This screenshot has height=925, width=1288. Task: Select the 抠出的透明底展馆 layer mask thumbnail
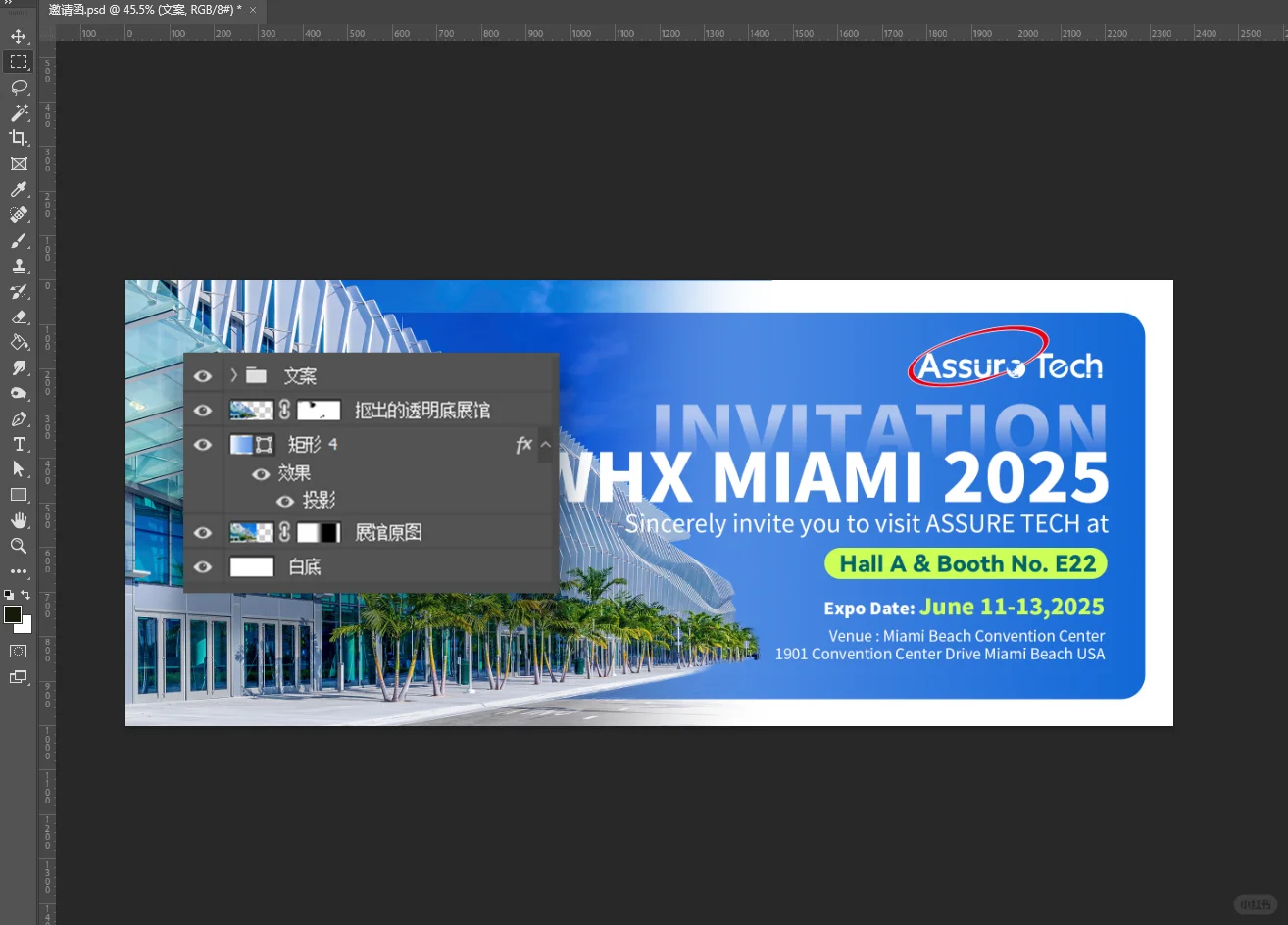click(319, 410)
